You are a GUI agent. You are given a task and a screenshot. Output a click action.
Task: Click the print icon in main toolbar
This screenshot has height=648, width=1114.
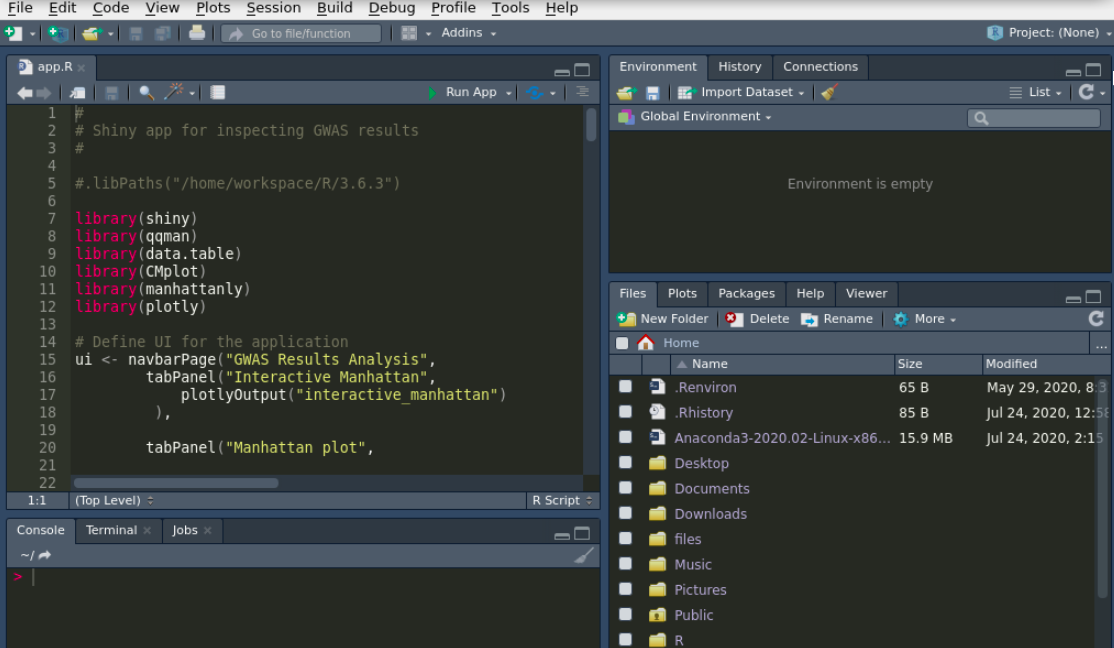point(197,33)
